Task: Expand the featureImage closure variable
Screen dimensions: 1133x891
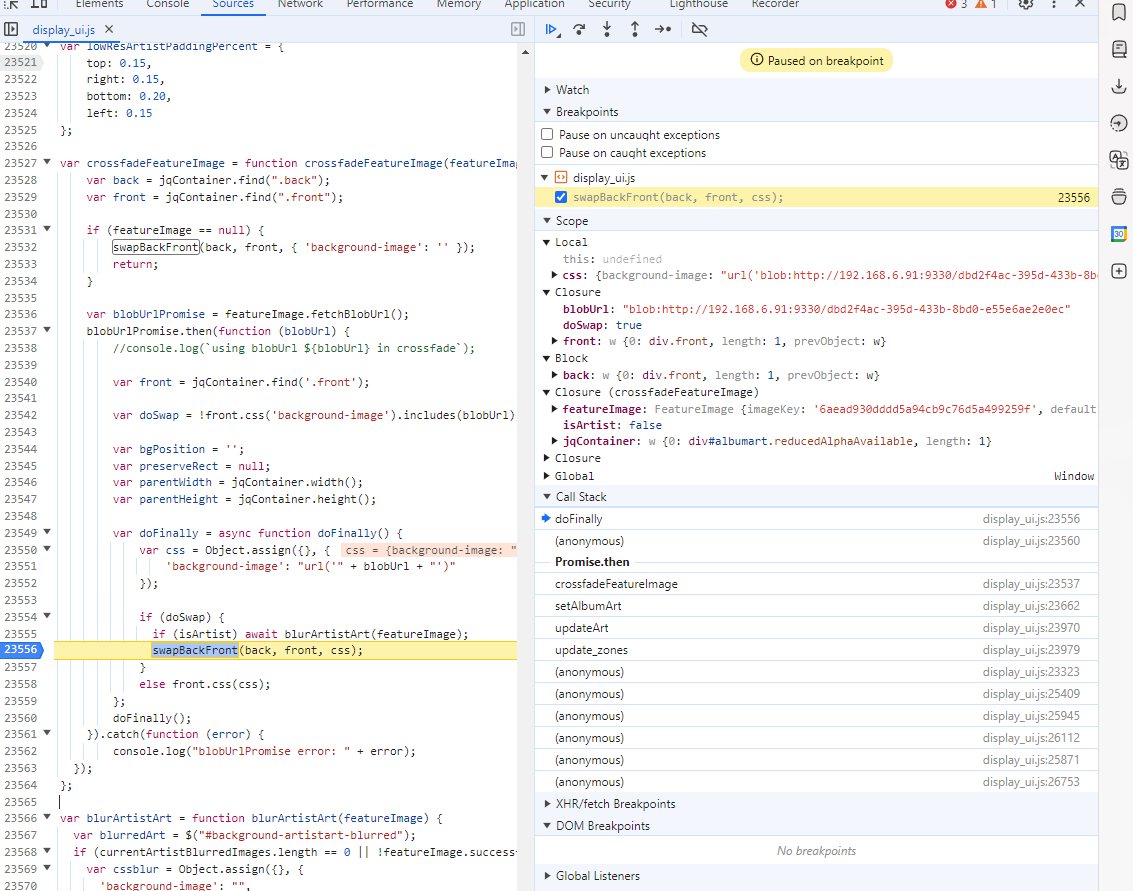Action: point(554,409)
